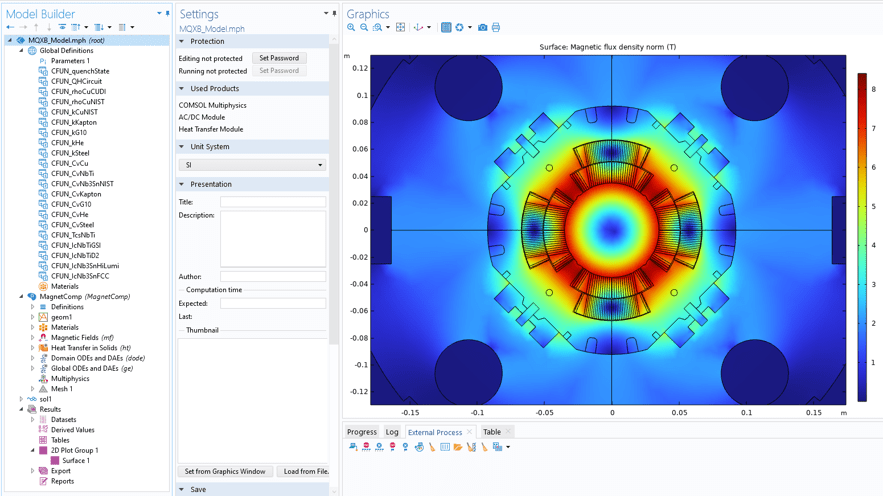This screenshot has width=883, height=496.
Task: Open the Model Builder panel menu arrow
Action: [159, 14]
